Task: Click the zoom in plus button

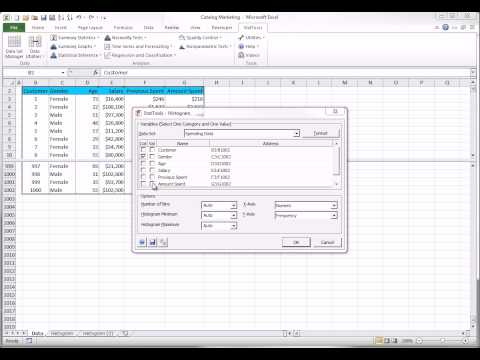Action: tap(466, 341)
